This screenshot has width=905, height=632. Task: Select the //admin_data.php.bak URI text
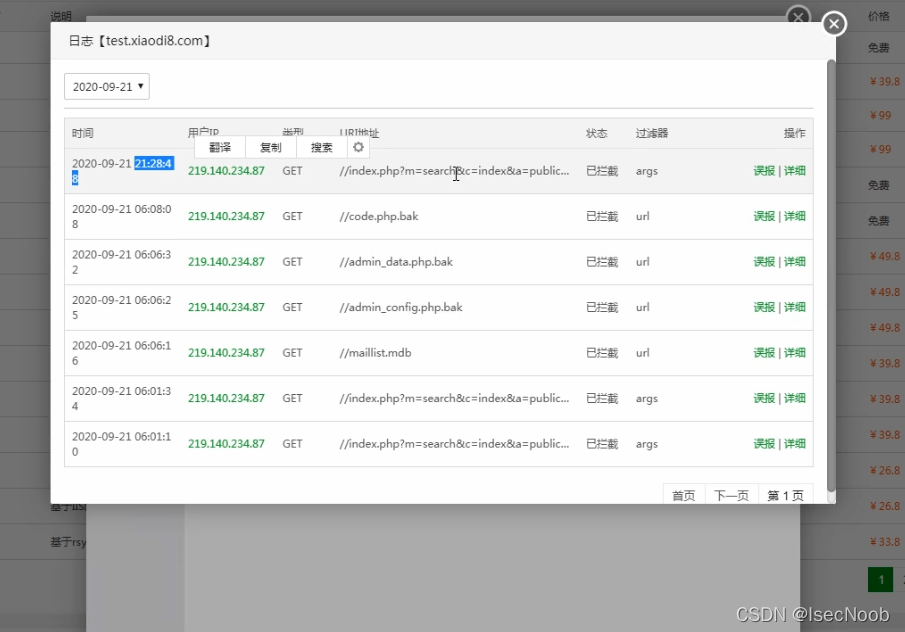tap(396, 262)
